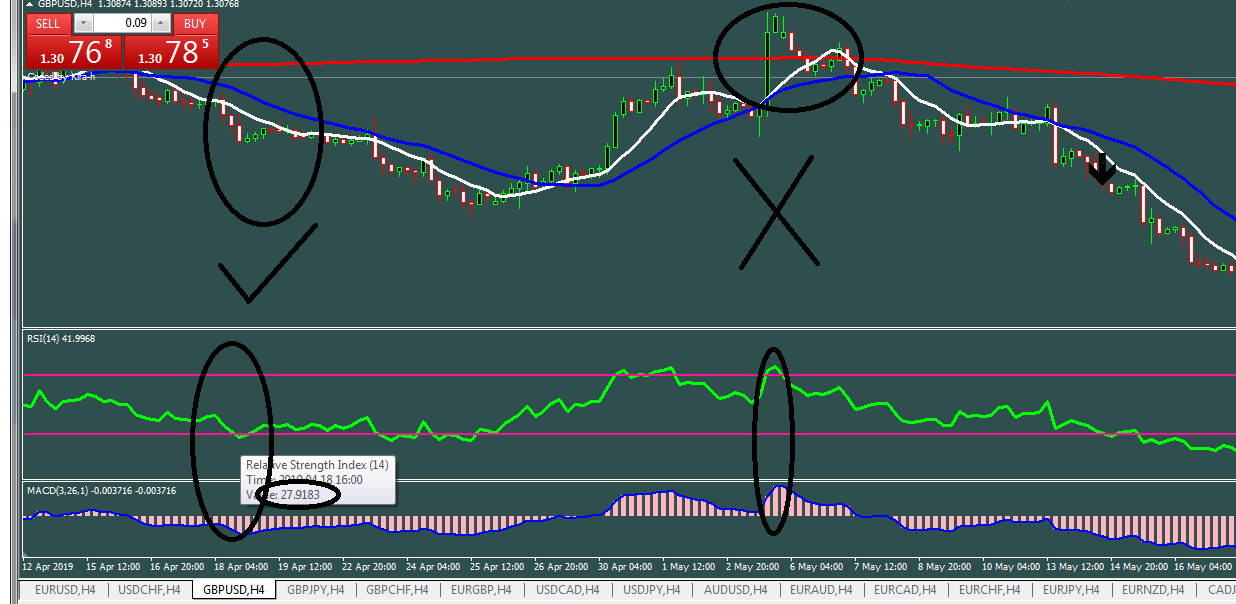The height and width of the screenshot is (604, 1236).
Task: Open the AUDUSD,H4 chart tab
Action: point(735,590)
